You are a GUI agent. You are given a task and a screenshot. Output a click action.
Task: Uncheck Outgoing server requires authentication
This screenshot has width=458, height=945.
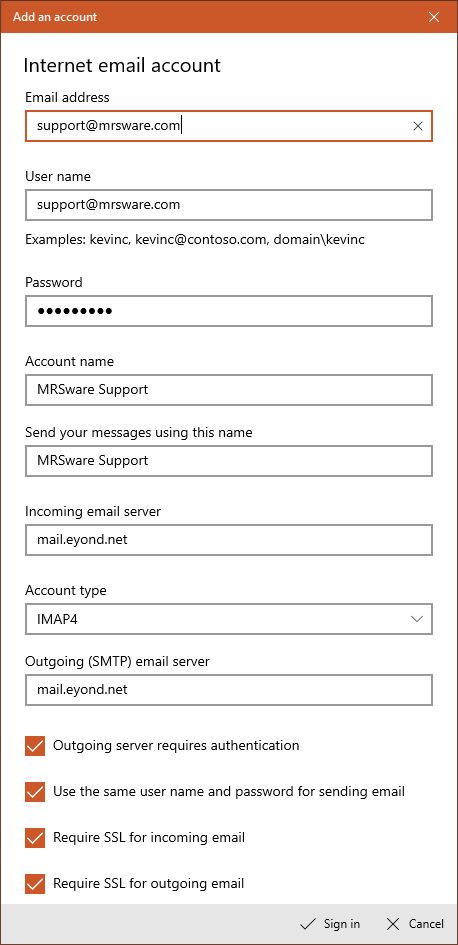point(36,746)
